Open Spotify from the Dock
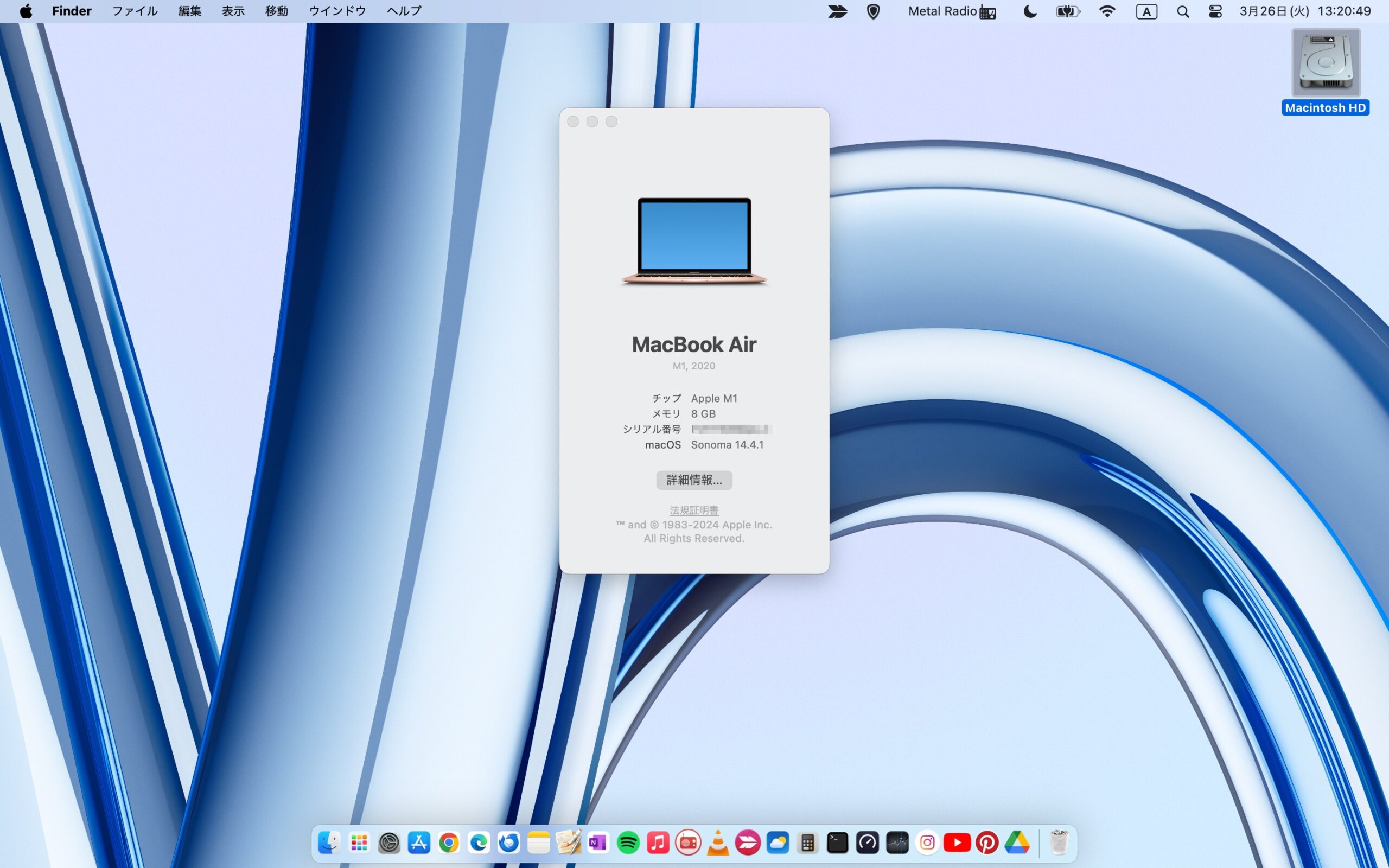Image resolution: width=1389 pixels, height=868 pixels. point(628,843)
